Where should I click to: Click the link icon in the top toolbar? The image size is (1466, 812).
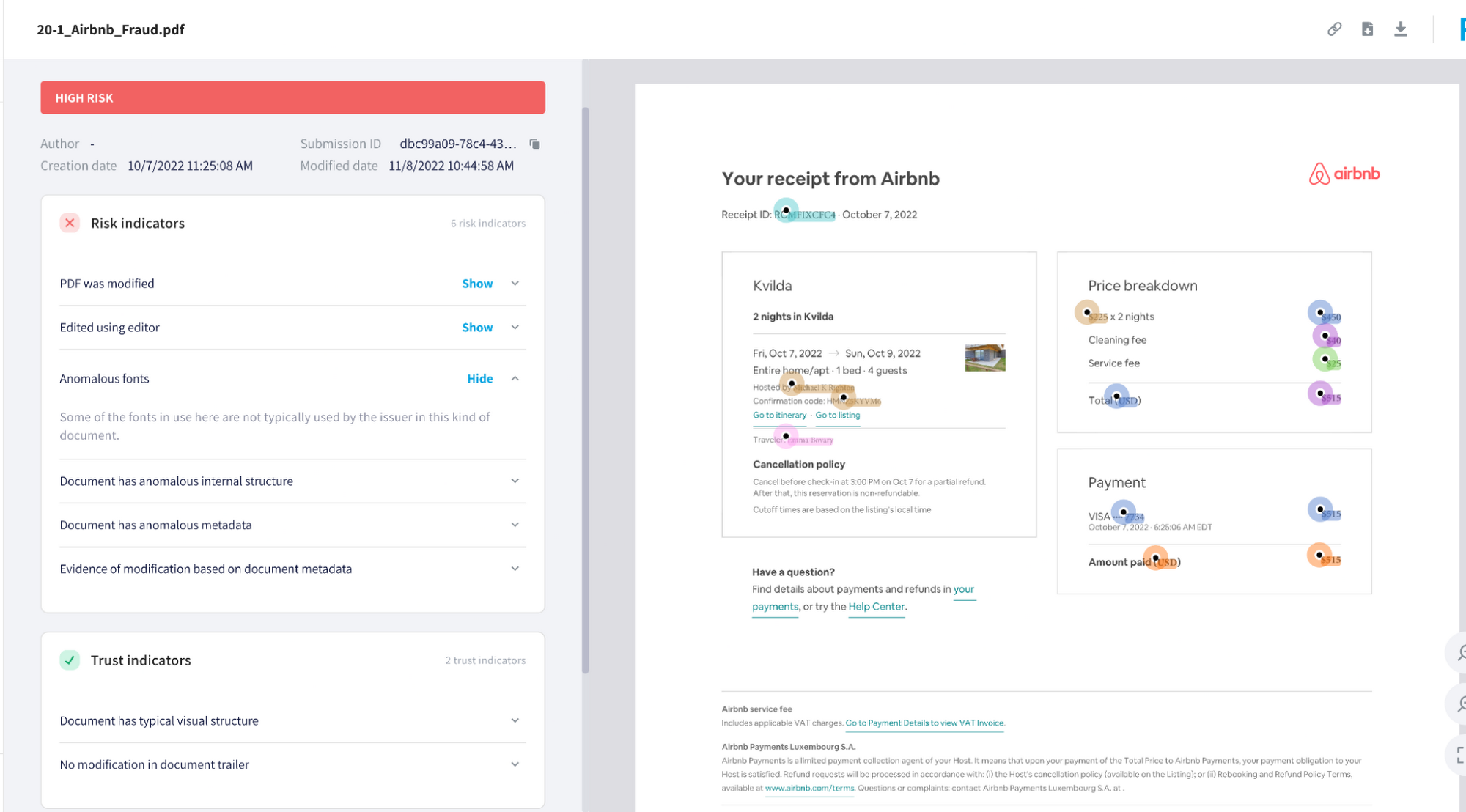pos(1334,28)
